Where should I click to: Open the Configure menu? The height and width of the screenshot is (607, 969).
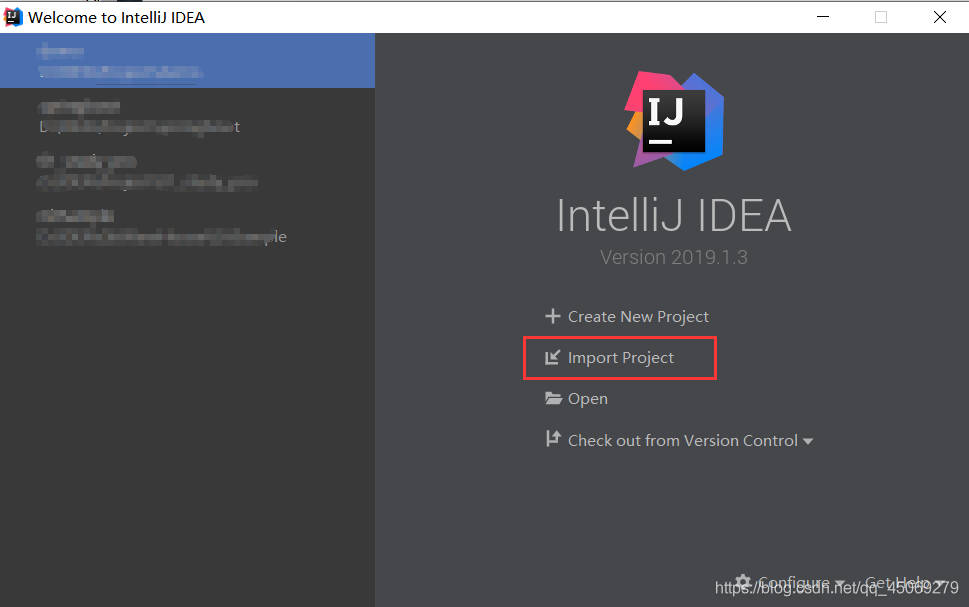(x=795, y=582)
